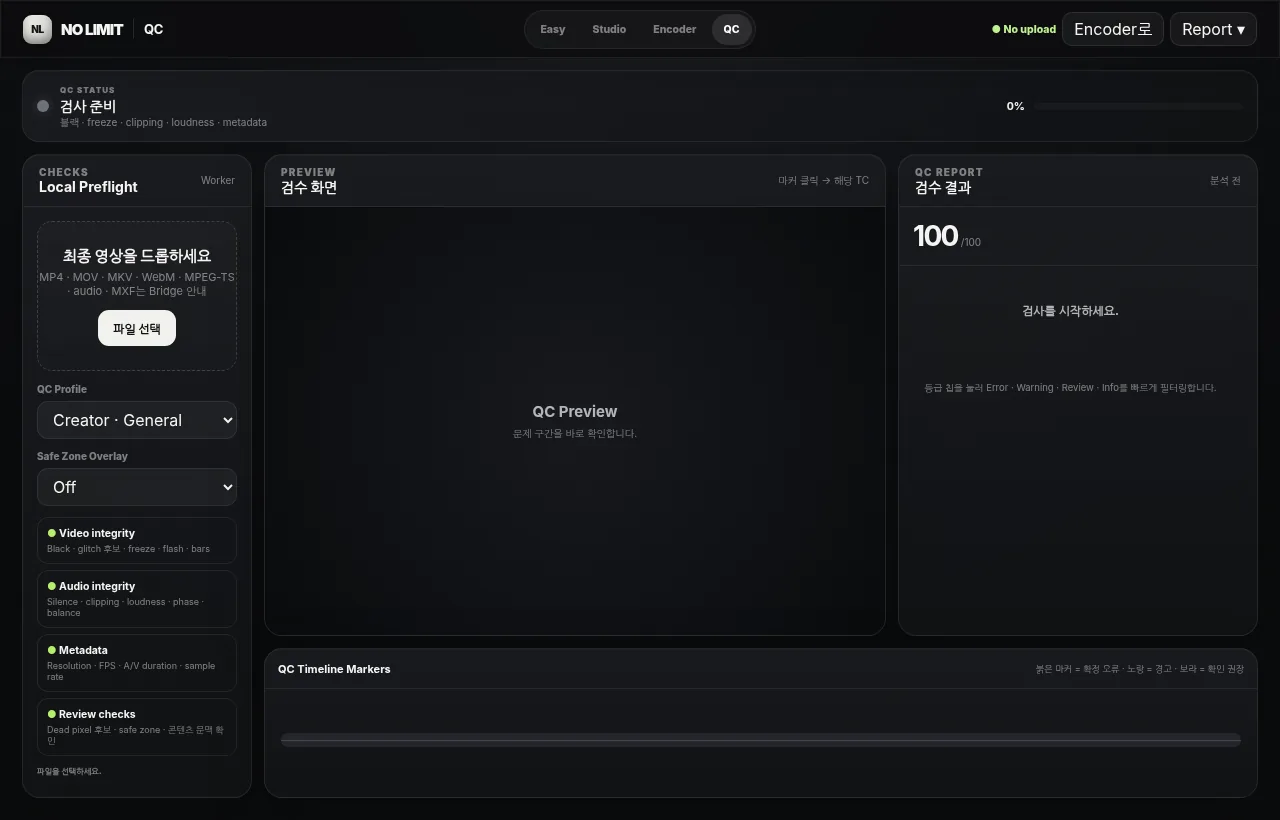The width and height of the screenshot is (1280, 820).
Task: Switch to the Studio tab
Action: [609, 29]
